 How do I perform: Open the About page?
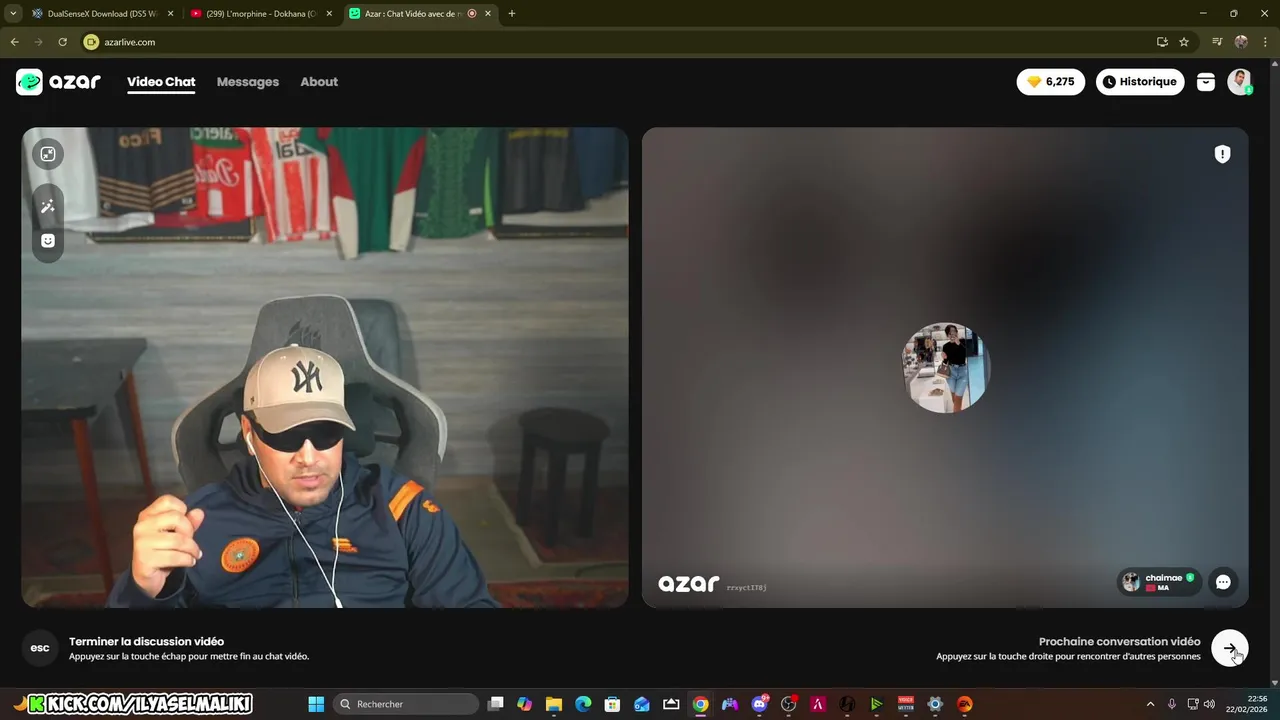(319, 82)
